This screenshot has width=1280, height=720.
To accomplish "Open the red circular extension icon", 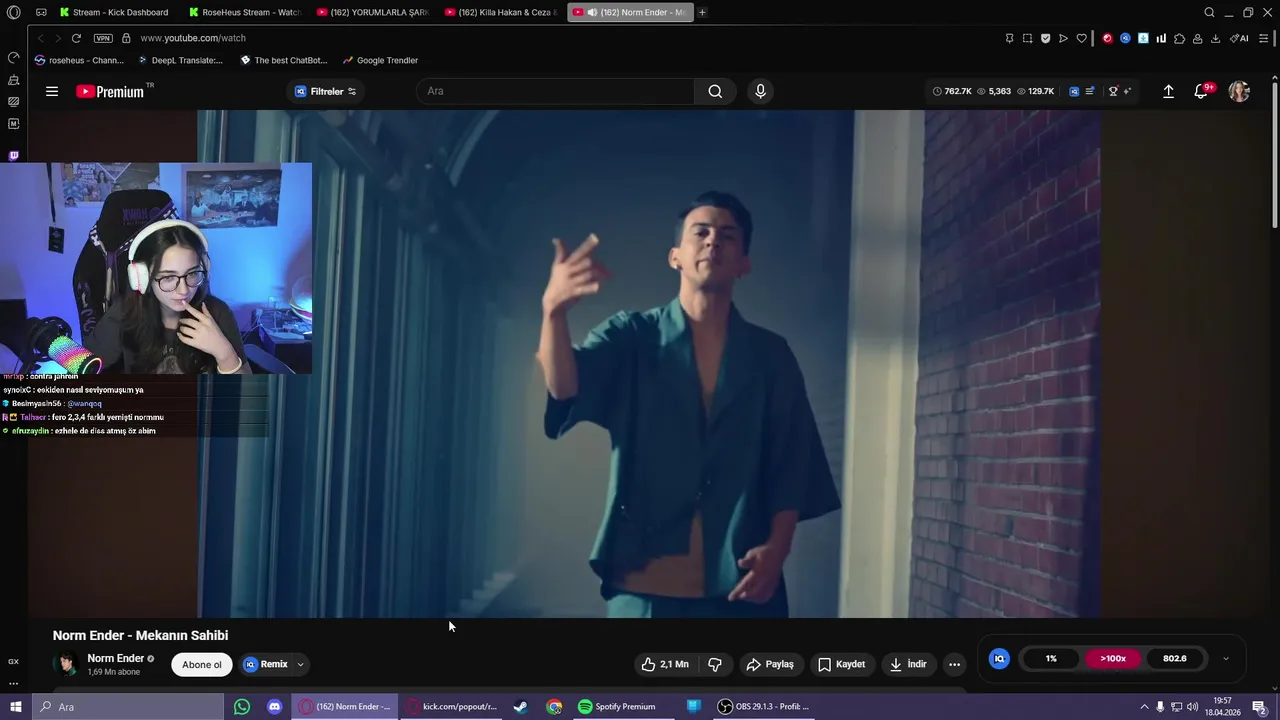I will [x=1107, y=38].
